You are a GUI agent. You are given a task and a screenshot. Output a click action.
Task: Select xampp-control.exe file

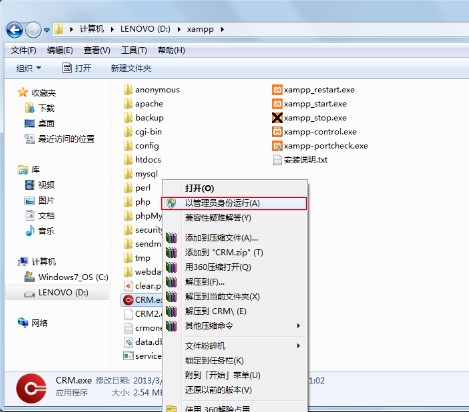click(x=314, y=132)
